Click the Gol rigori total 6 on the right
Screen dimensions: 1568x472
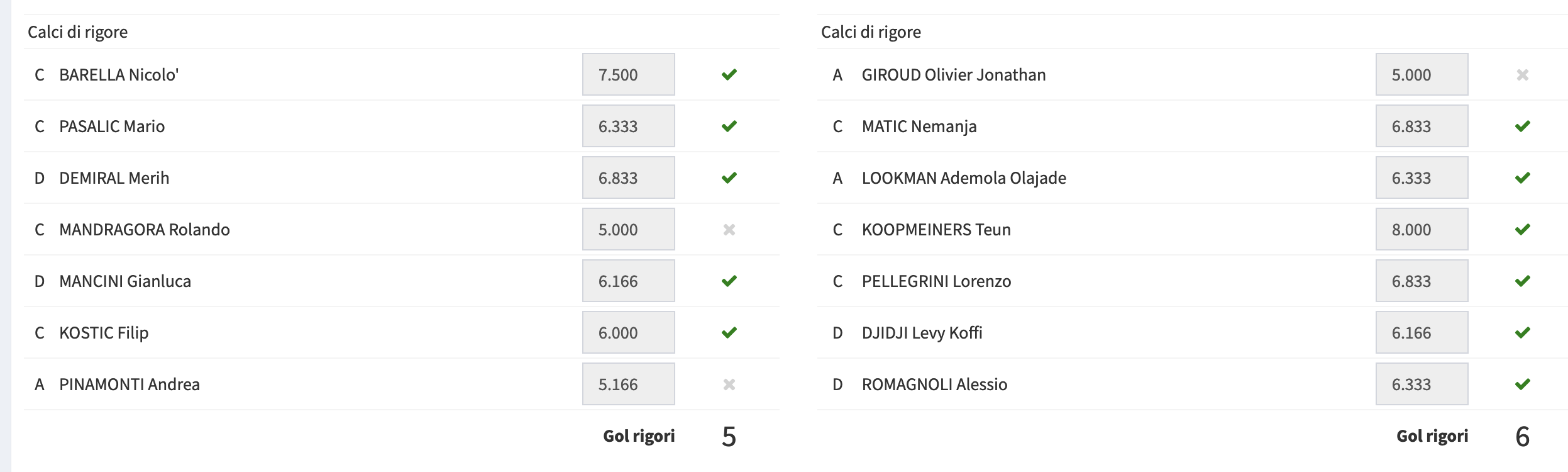[x=1523, y=436]
